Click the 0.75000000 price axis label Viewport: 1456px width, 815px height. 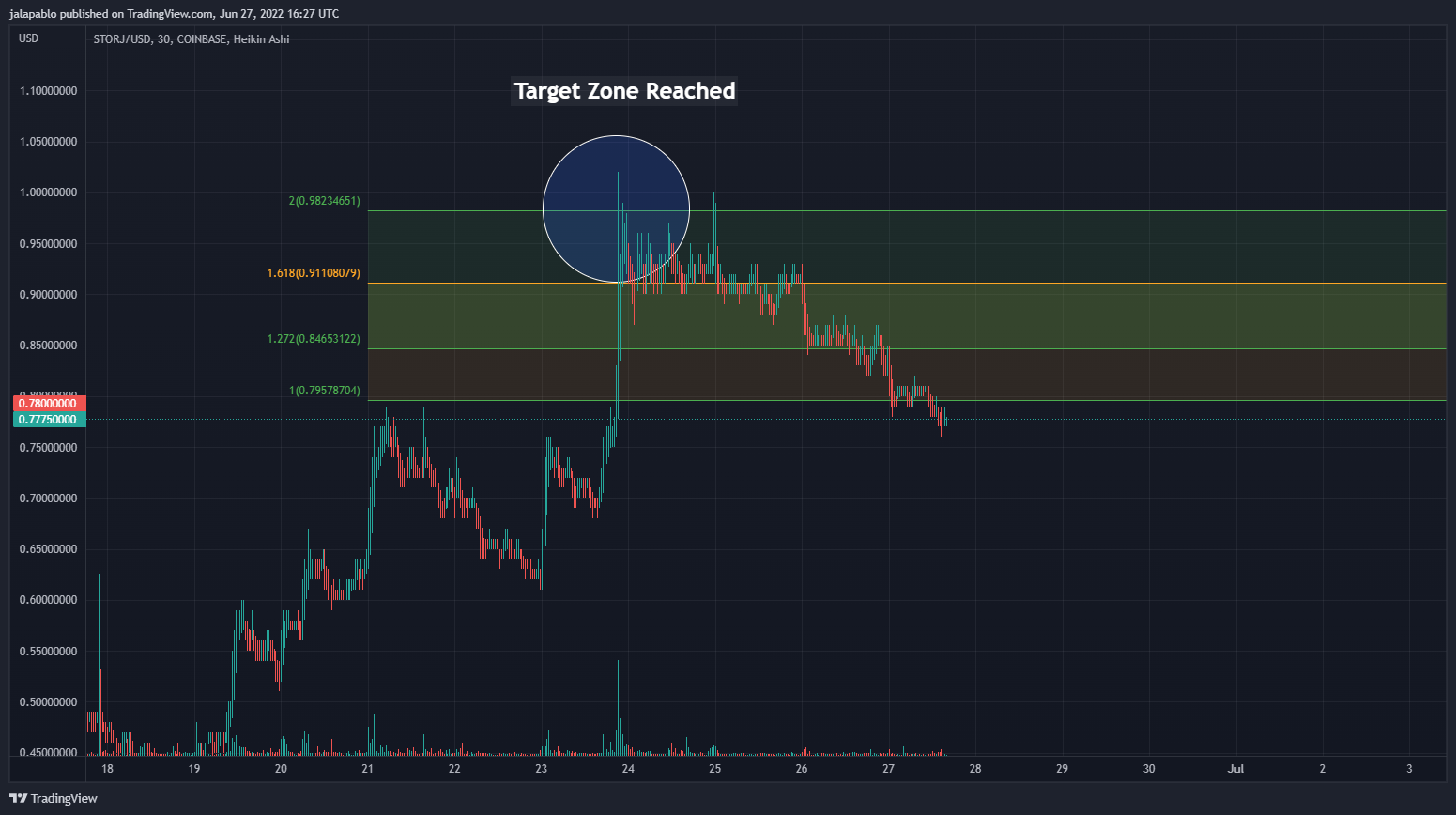coord(48,448)
